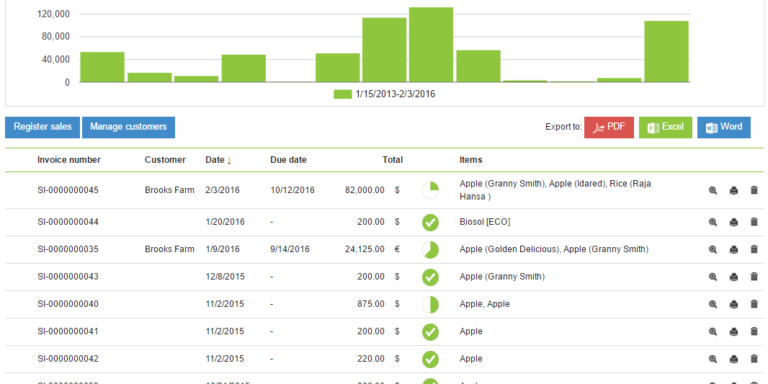Image resolution: width=768 pixels, height=384 pixels.
Task: Click payment status pie for SI-0000000035
Action: coord(431,250)
